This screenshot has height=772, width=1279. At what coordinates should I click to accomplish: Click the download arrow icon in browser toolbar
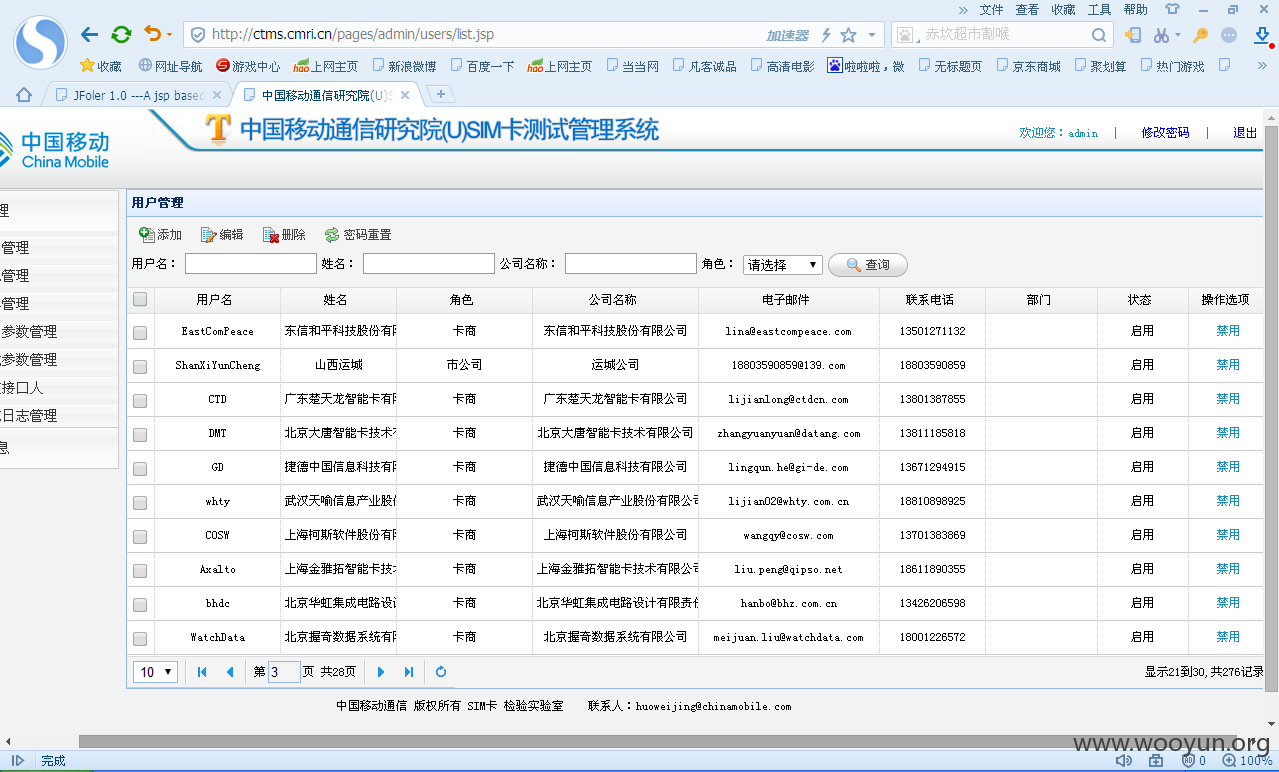pos(1262,35)
